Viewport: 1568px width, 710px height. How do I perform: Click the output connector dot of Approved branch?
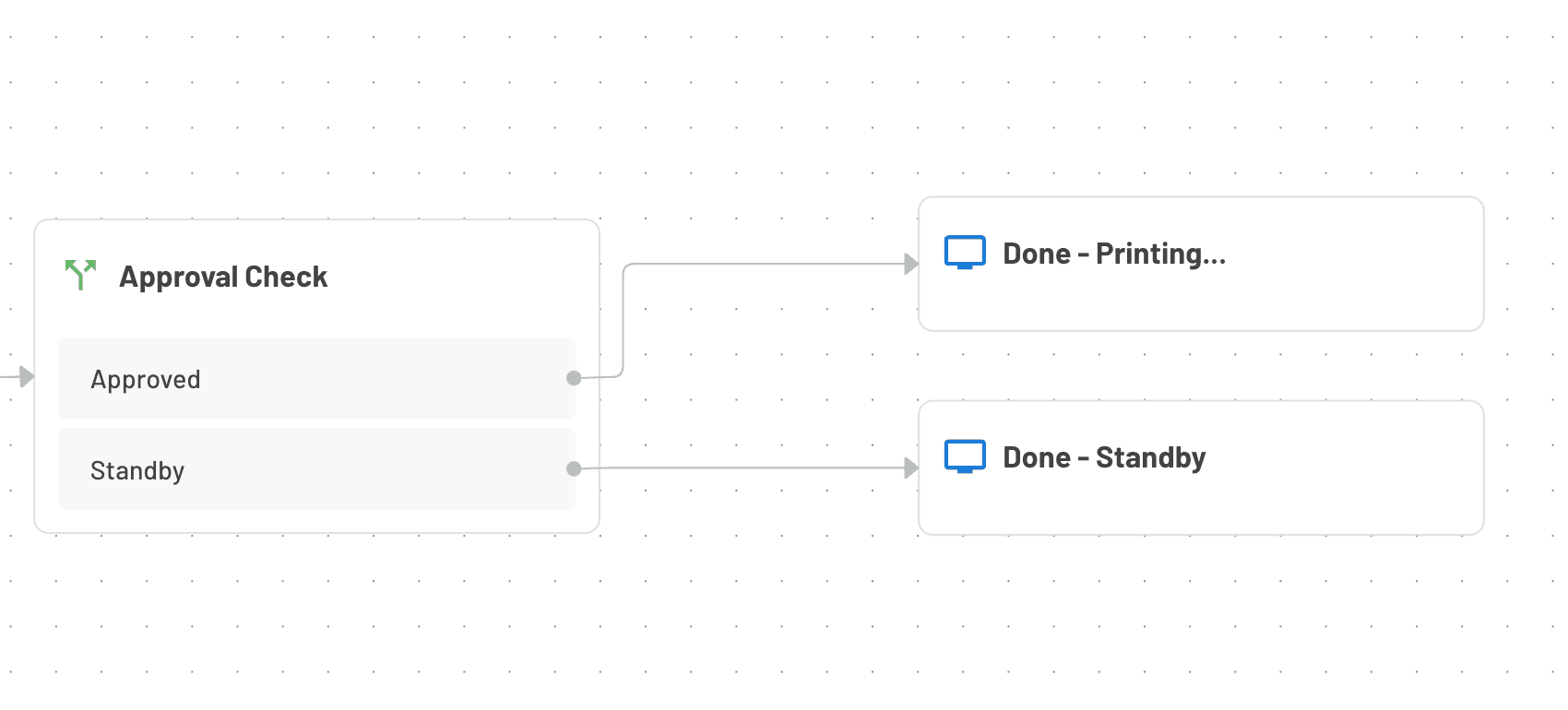coord(574,377)
